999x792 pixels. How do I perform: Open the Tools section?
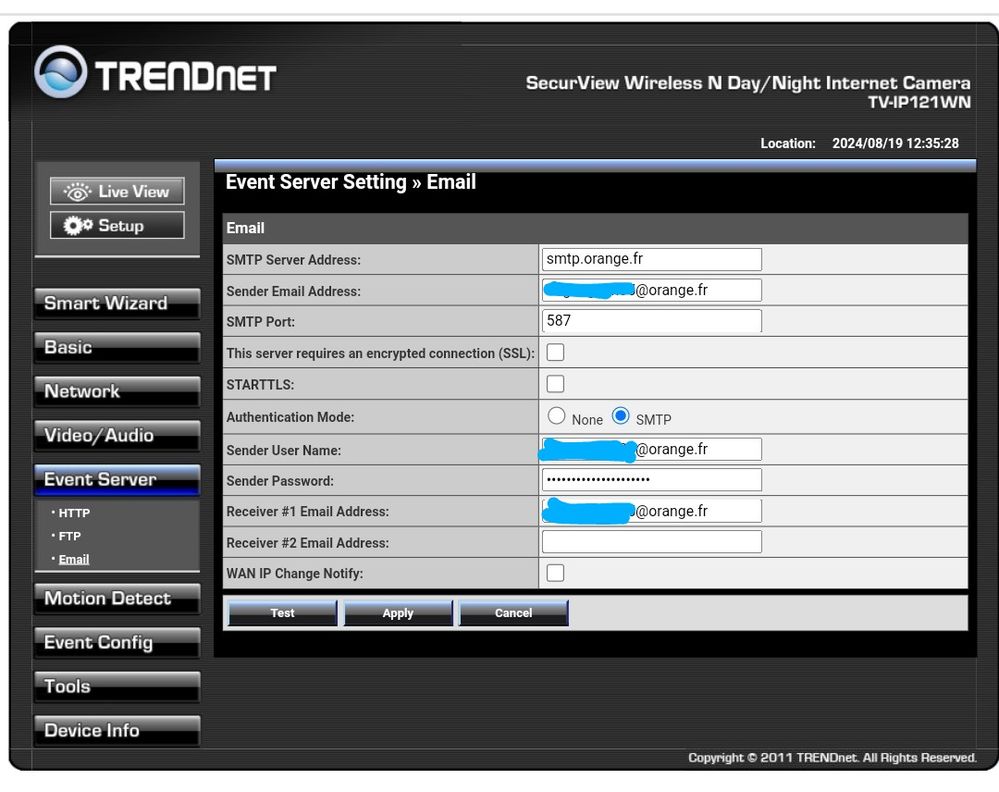(x=117, y=686)
